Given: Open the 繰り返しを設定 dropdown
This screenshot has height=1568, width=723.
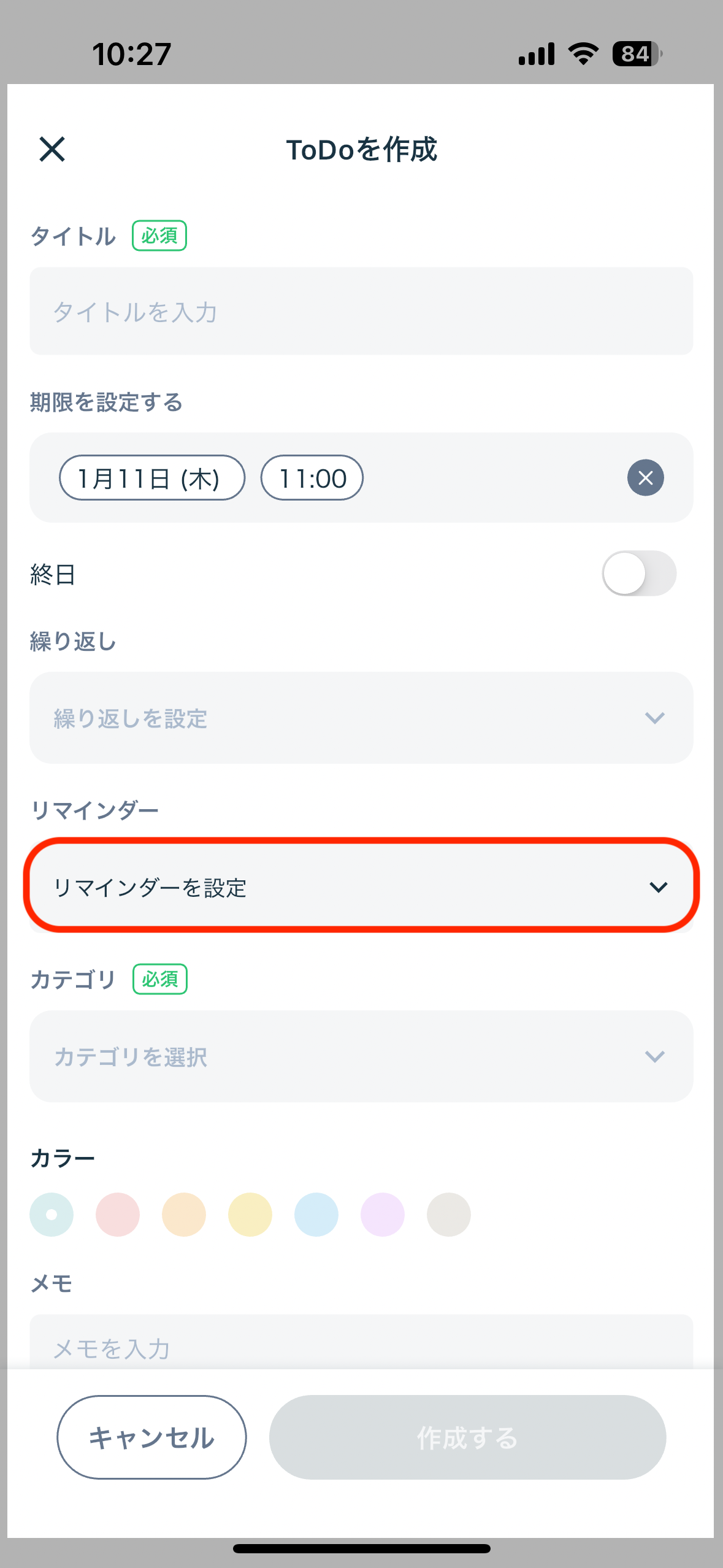Looking at the screenshot, I should (361, 718).
